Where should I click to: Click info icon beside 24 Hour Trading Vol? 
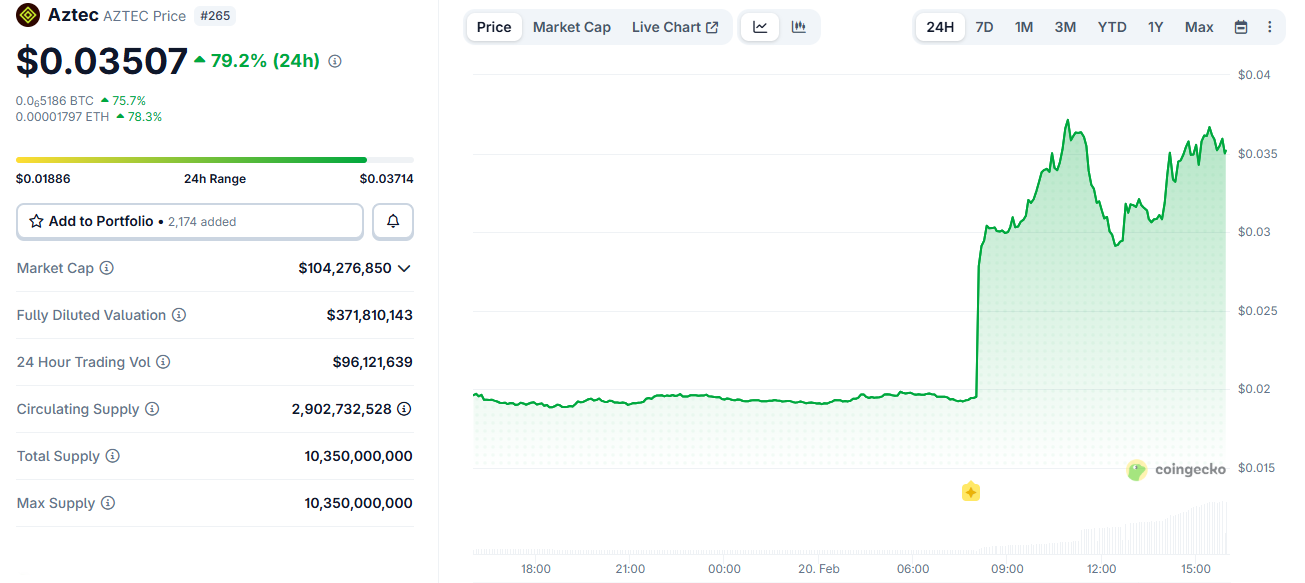tap(163, 362)
